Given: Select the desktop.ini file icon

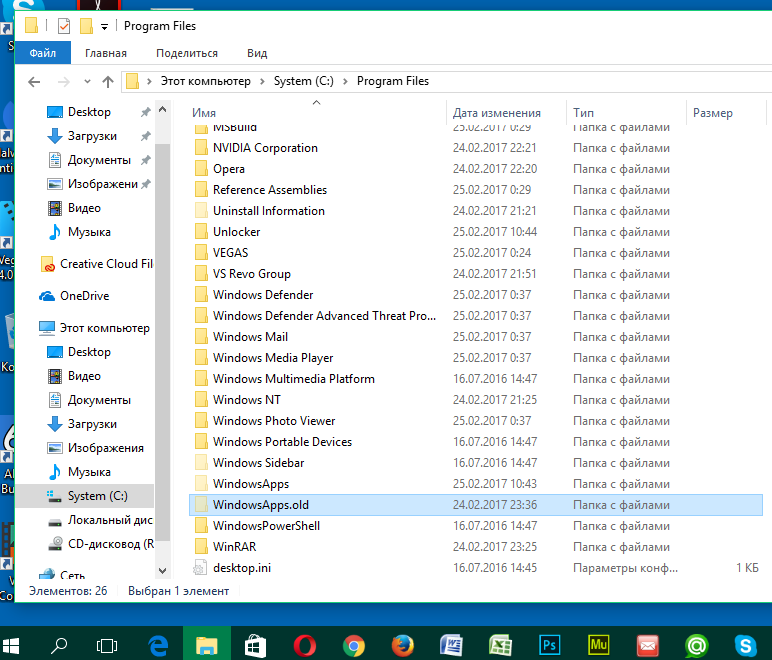Looking at the screenshot, I should [x=200, y=568].
